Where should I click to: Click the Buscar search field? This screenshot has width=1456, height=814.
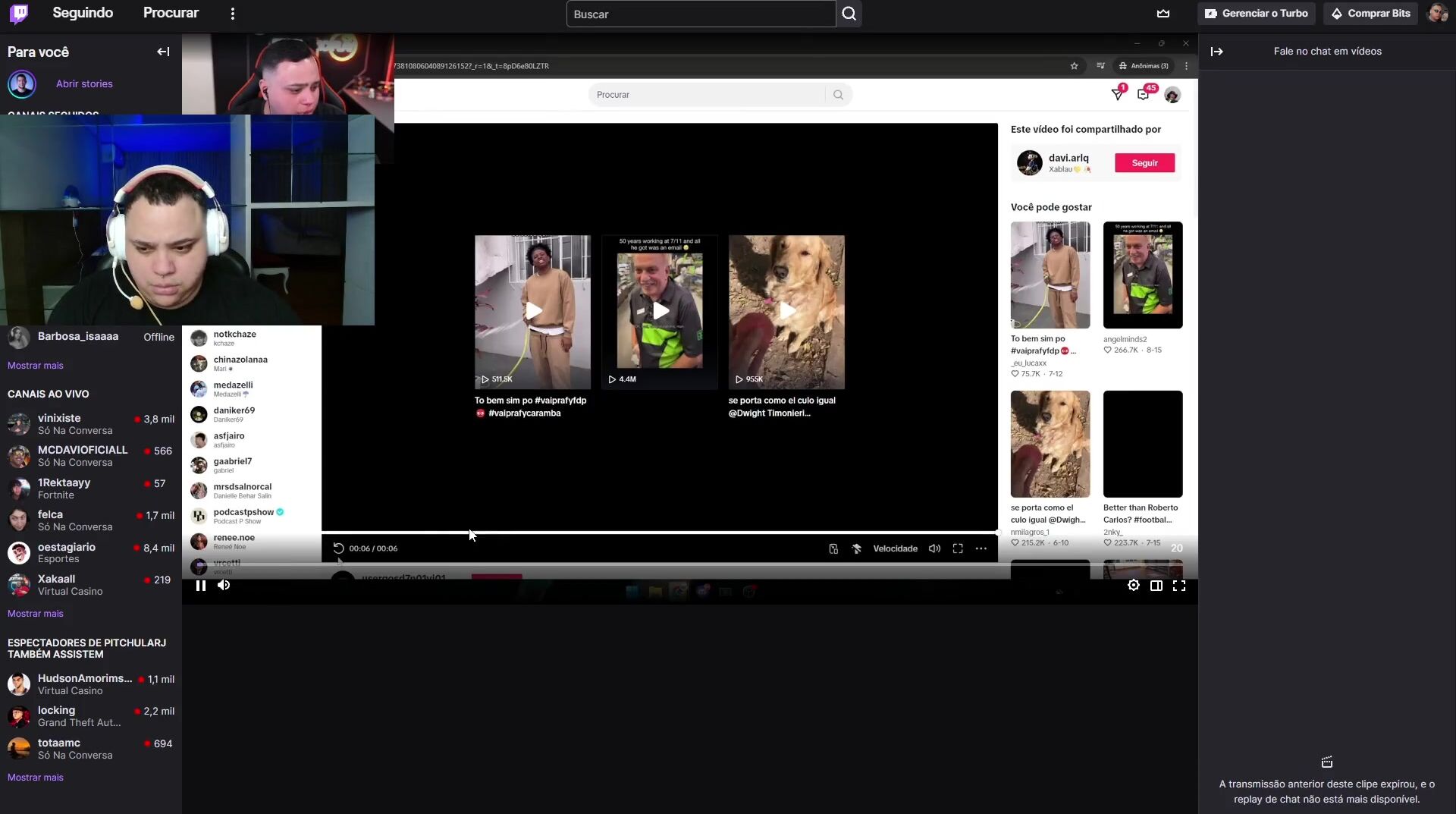[x=701, y=14]
